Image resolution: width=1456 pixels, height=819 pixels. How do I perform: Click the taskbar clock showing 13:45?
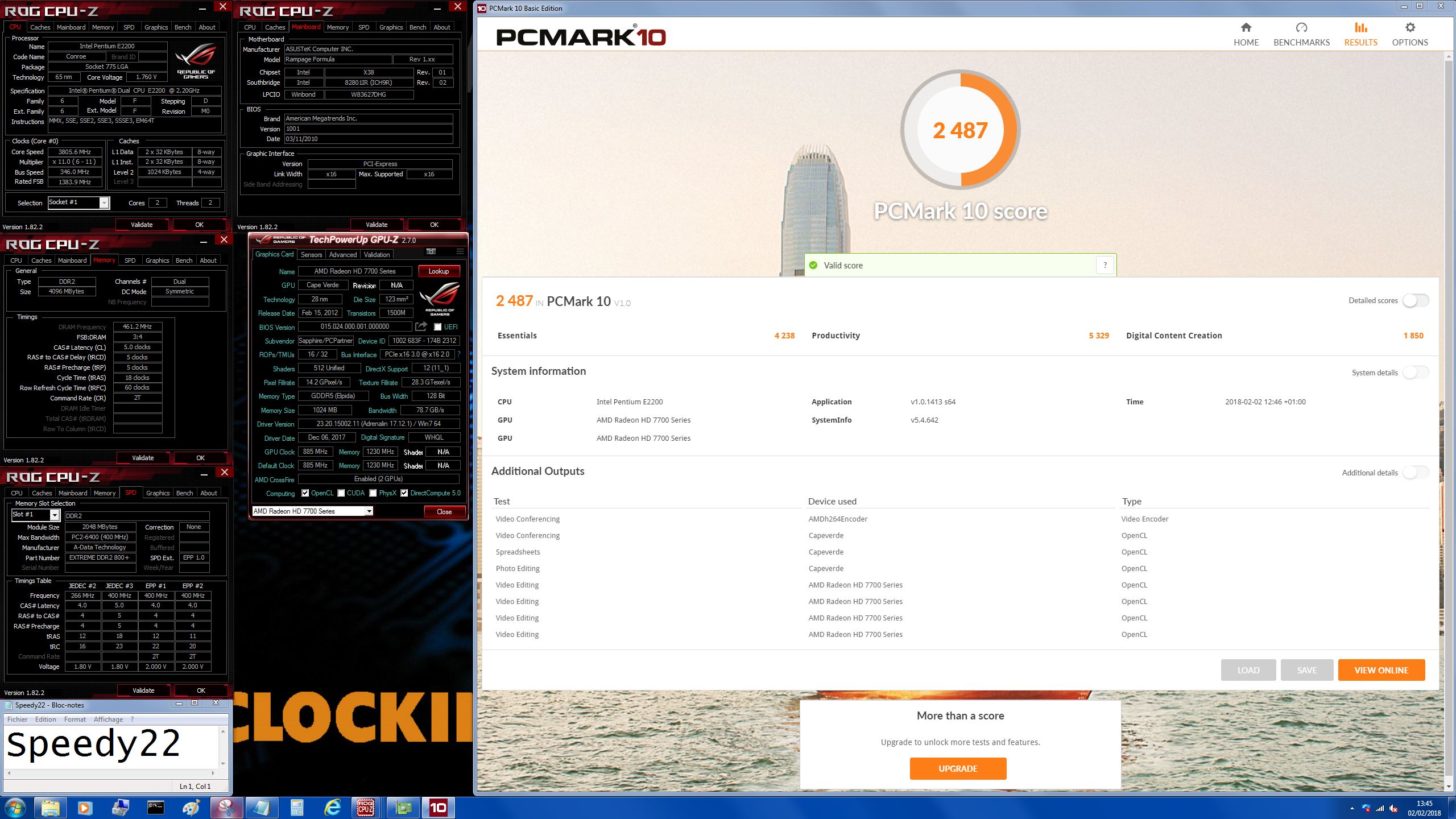1425,808
